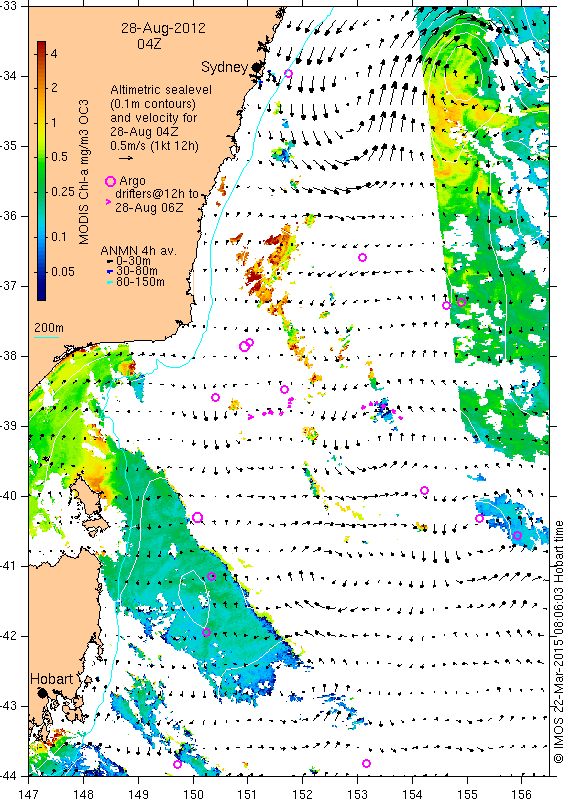
Task: Click the colorbar tick label 0.5
Action: 59,157
